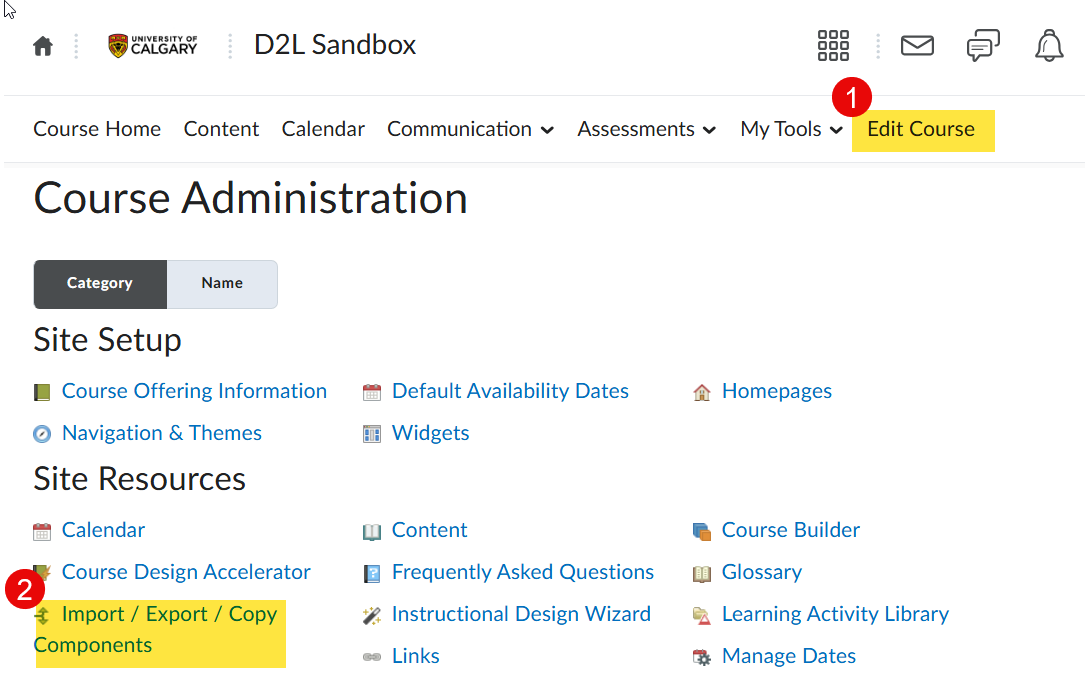Go to Course Home tab
1085x685 pixels.
tap(97, 129)
